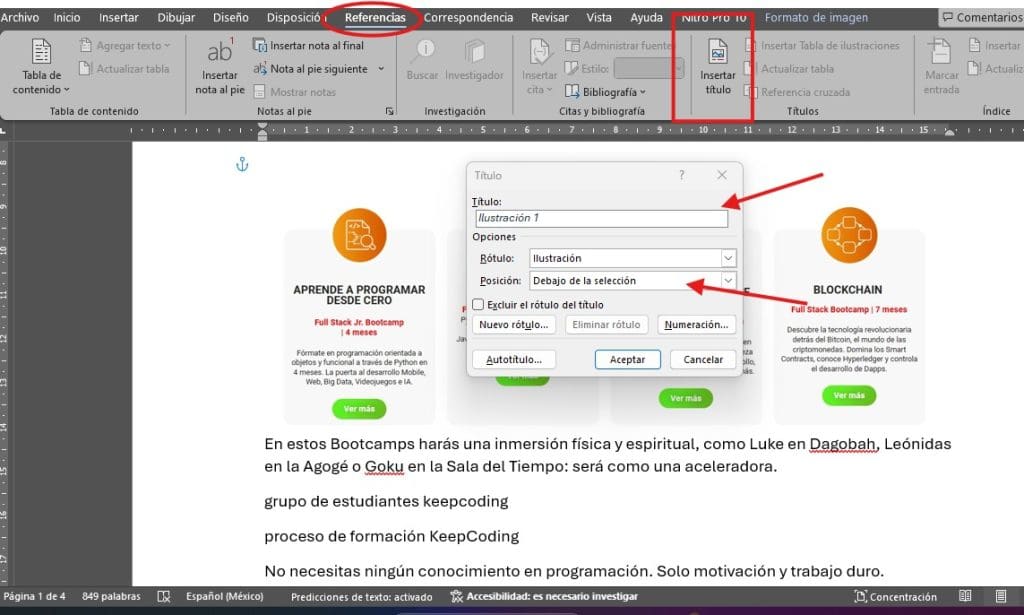Image resolution: width=1024 pixels, height=615 pixels.
Task: Click the Marcar entrada icon
Action: (x=940, y=54)
